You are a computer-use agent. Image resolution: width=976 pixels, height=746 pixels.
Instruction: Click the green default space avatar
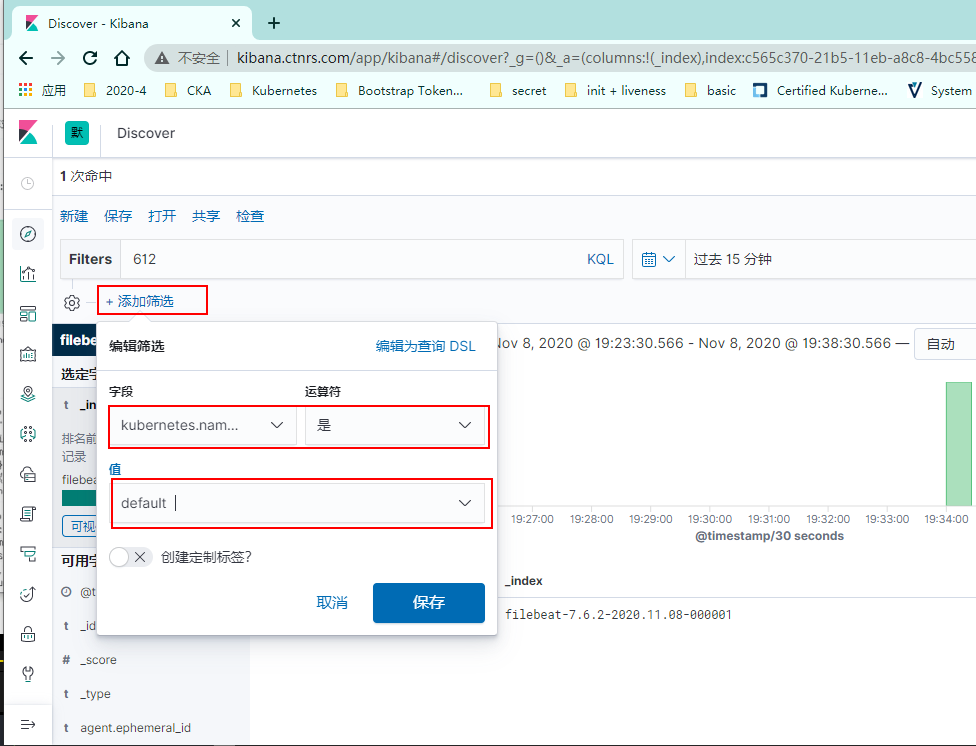pyautogui.click(x=77, y=133)
